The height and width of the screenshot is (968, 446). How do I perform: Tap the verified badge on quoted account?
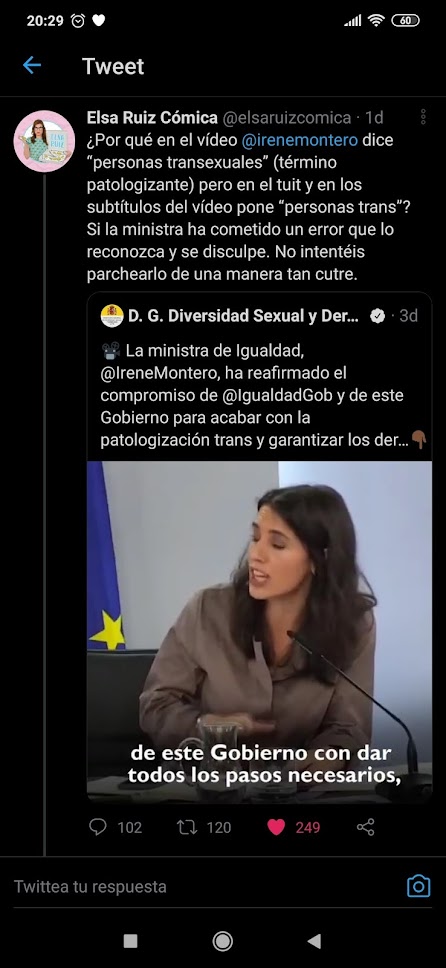(377, 316)
